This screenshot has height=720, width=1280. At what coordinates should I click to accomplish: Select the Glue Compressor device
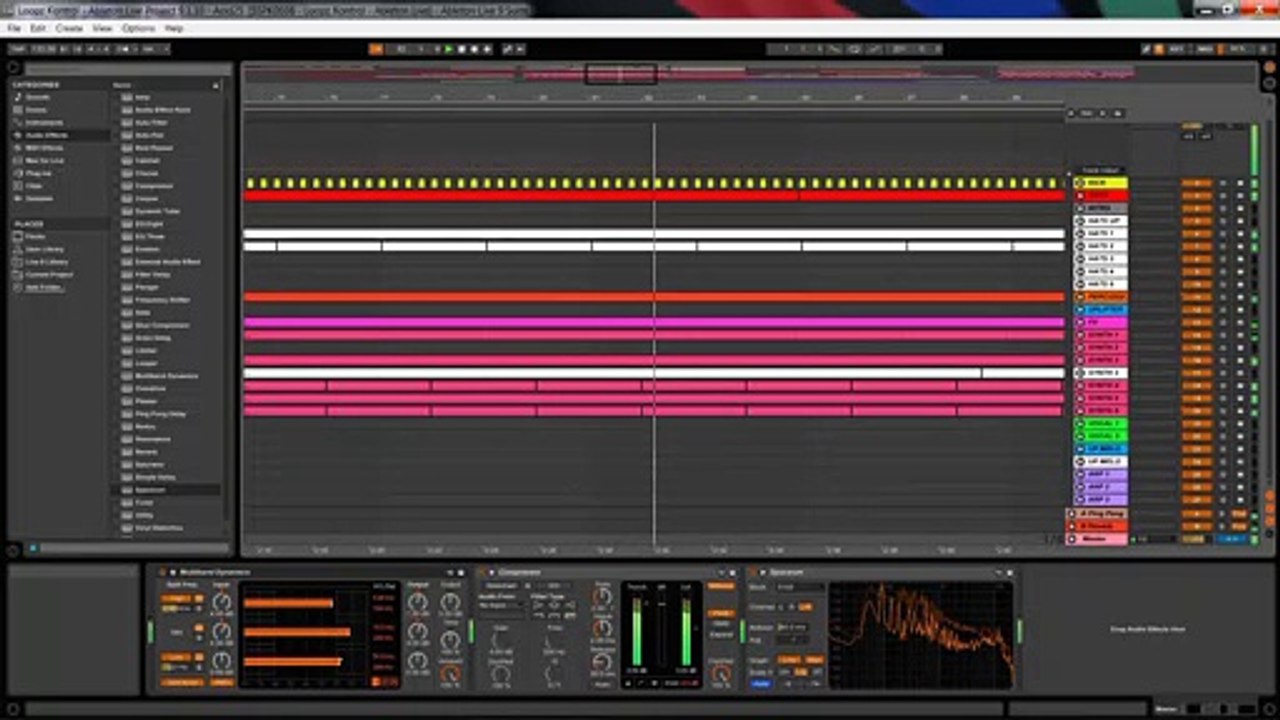[x=162, y=325]
